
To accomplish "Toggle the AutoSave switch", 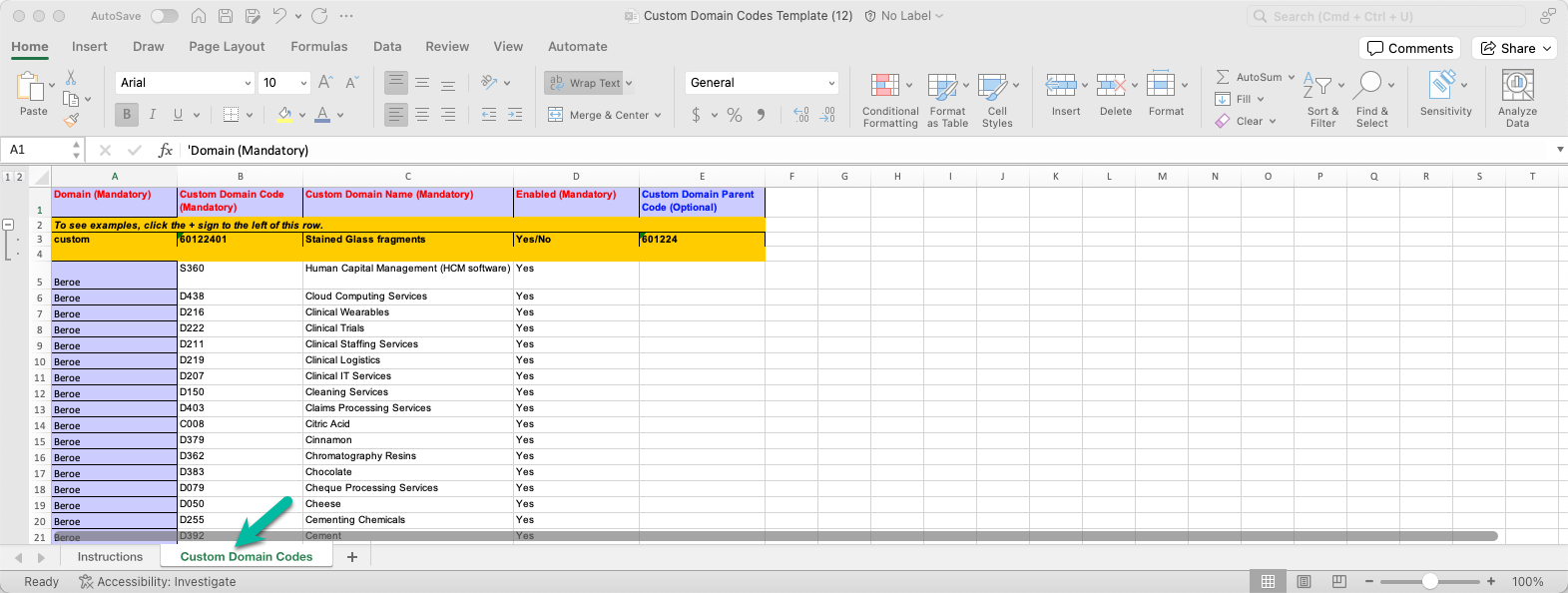I will (x=164, y=16).
